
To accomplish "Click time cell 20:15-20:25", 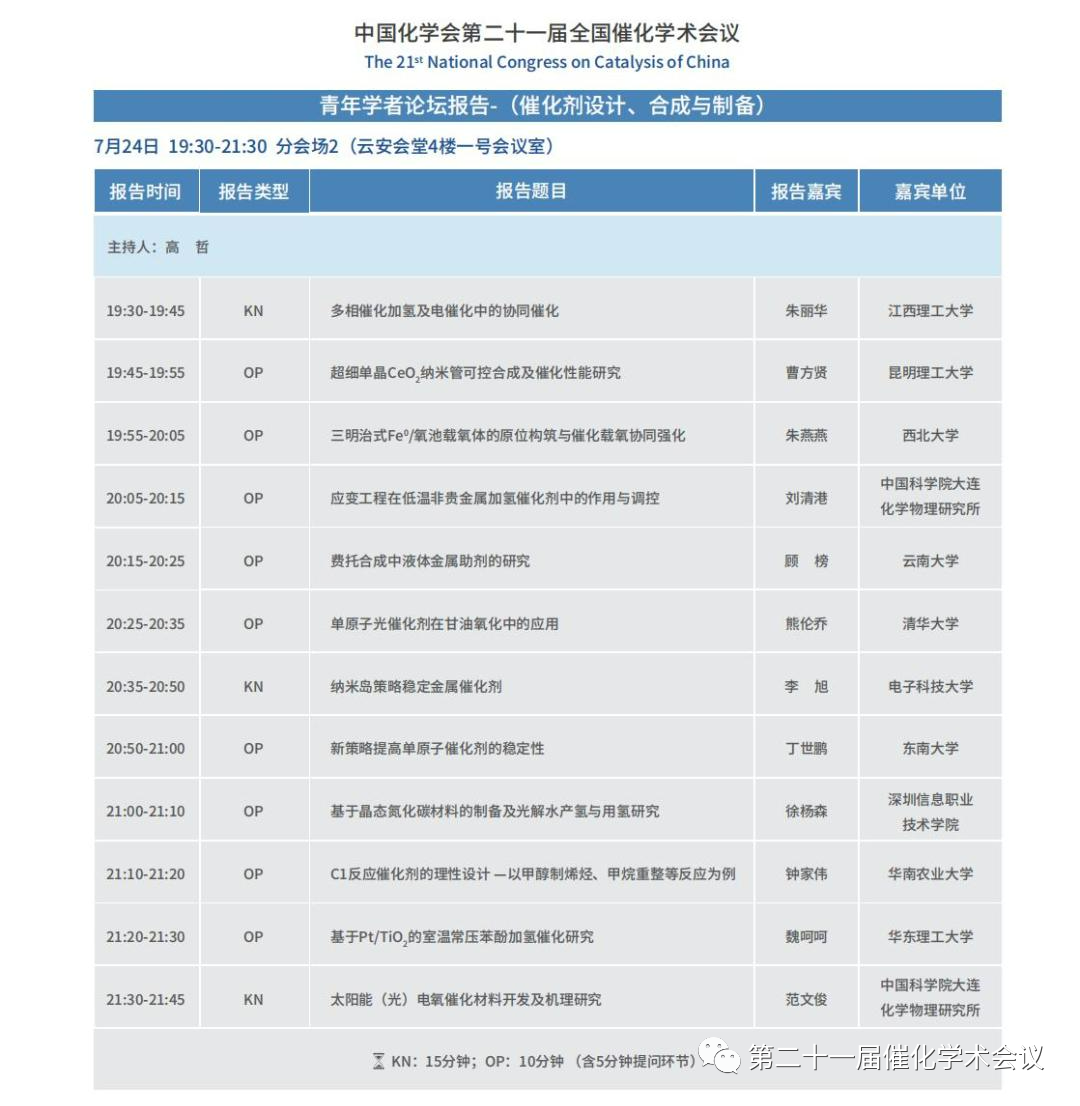I will 145,561.
